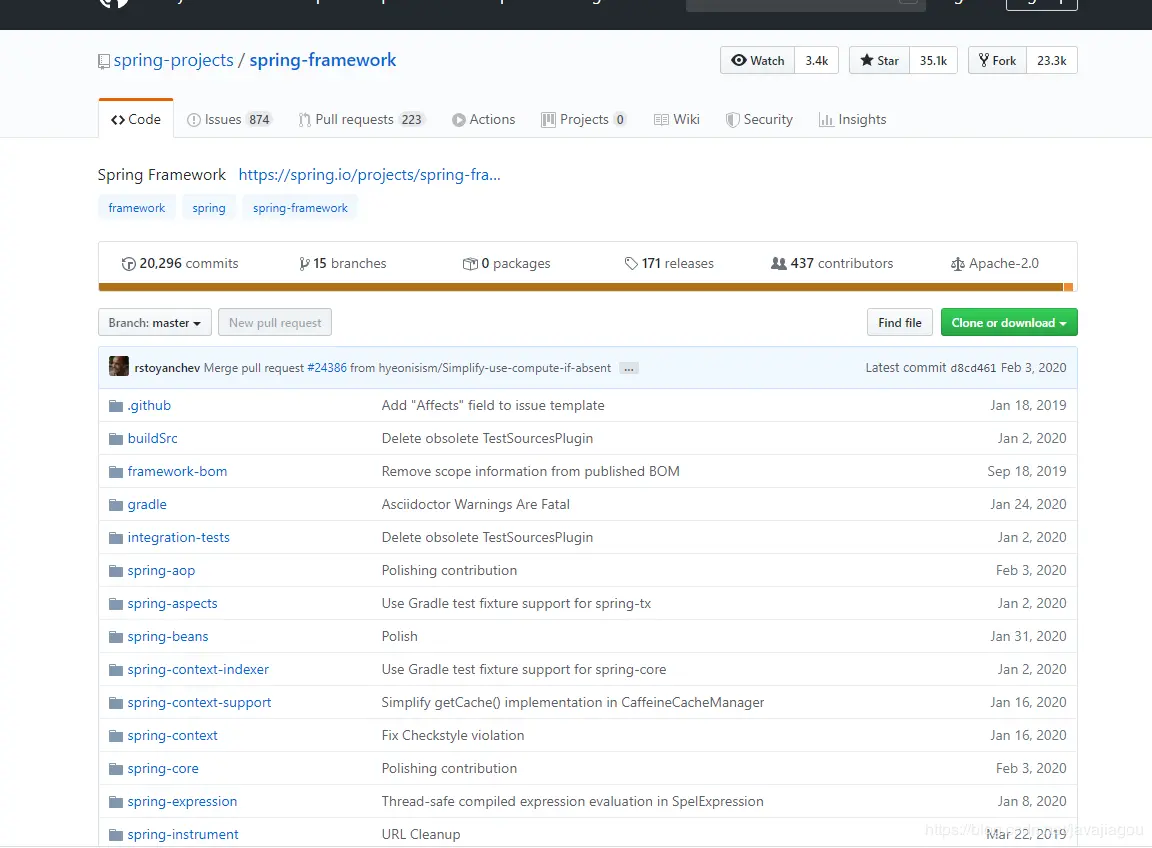Click the contributors people icon

click(x=779, y=263)
